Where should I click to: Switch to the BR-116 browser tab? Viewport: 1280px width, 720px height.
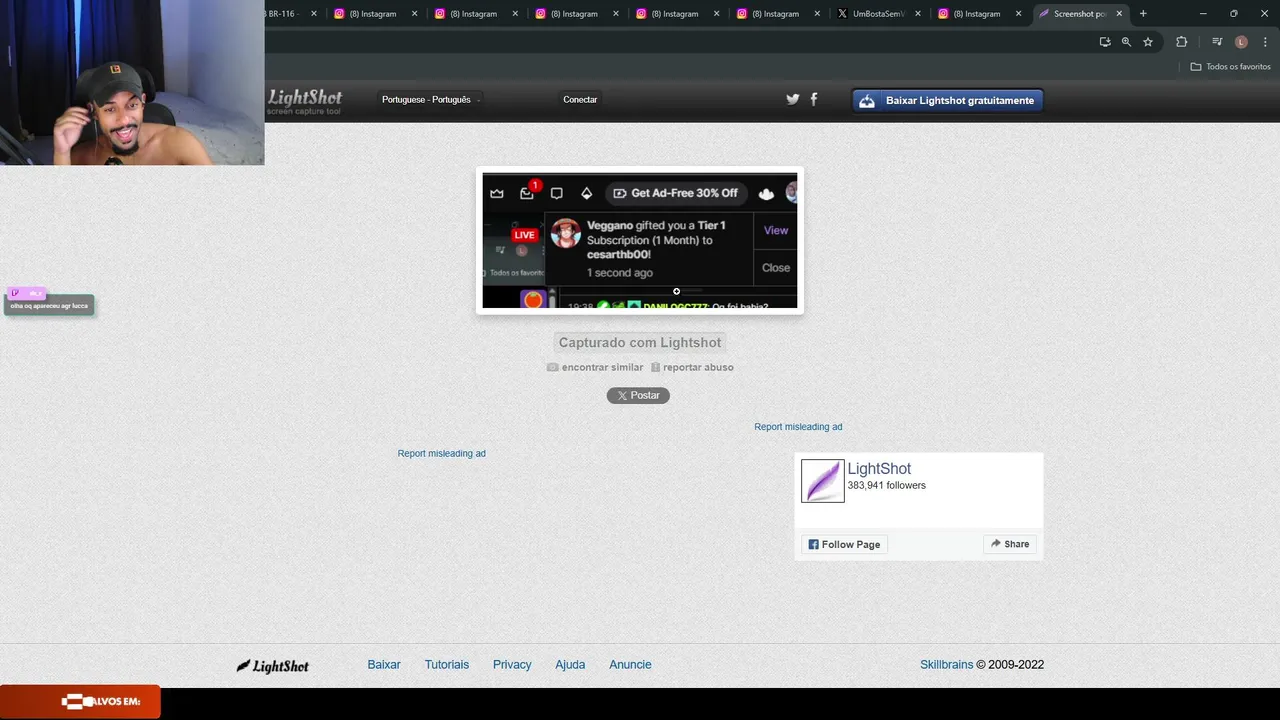pyautogui.click(x=283, y=14)
